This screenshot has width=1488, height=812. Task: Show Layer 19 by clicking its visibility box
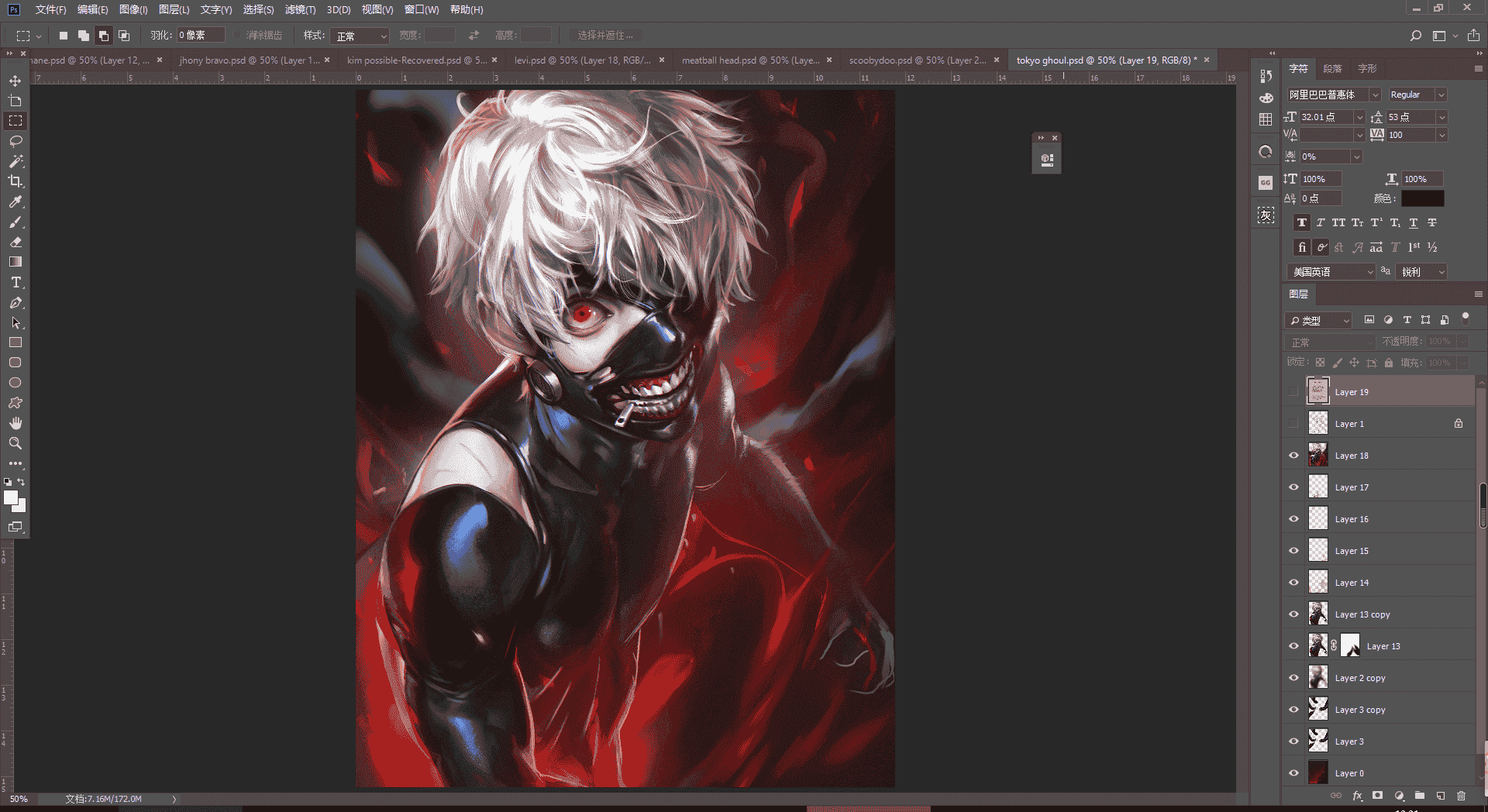1293,392
